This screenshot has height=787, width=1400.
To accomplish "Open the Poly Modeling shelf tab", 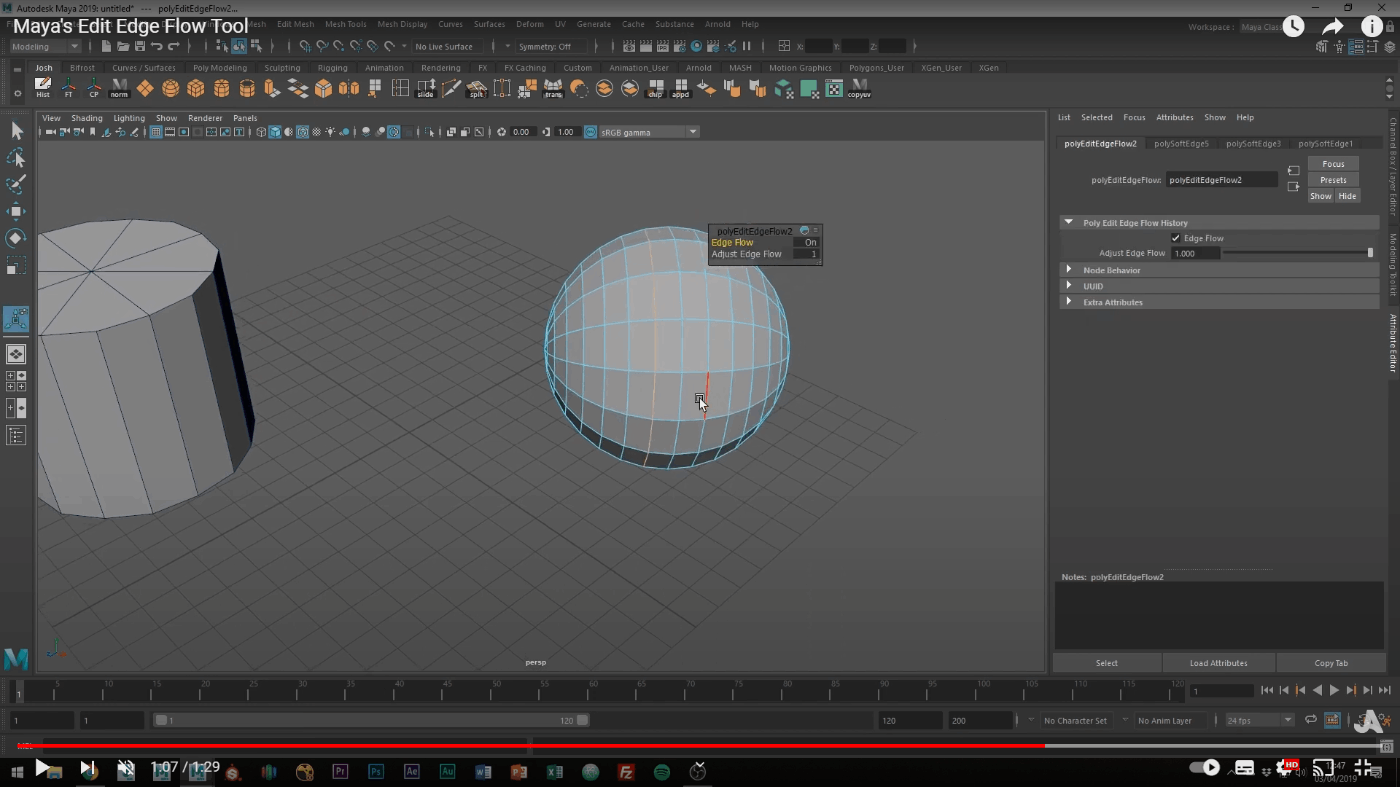I will point(220,68).
